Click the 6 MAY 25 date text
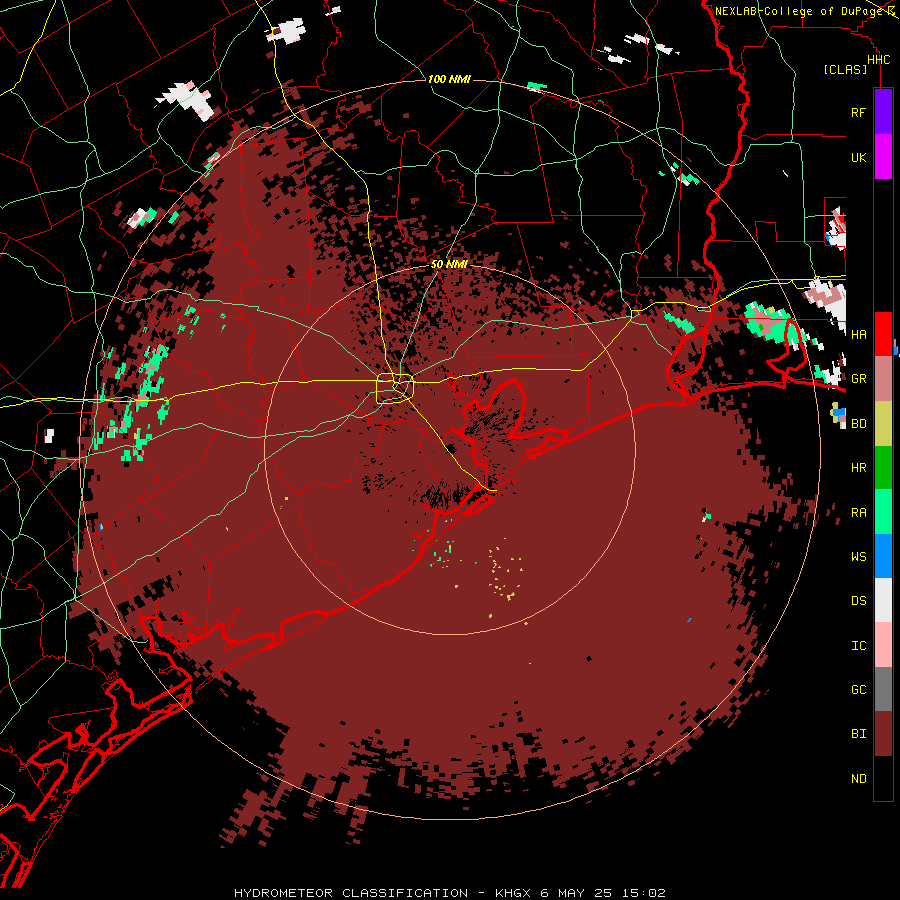Image resolution: width=900 pixels, height=900 pixels. pyautogui.click(x=576, y=893)
